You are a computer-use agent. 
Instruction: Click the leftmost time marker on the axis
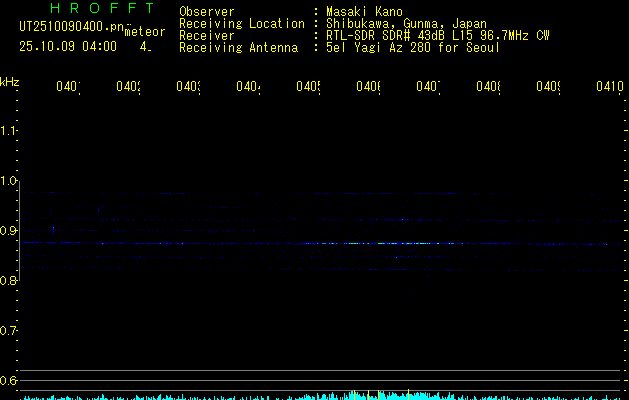point(68,87)
